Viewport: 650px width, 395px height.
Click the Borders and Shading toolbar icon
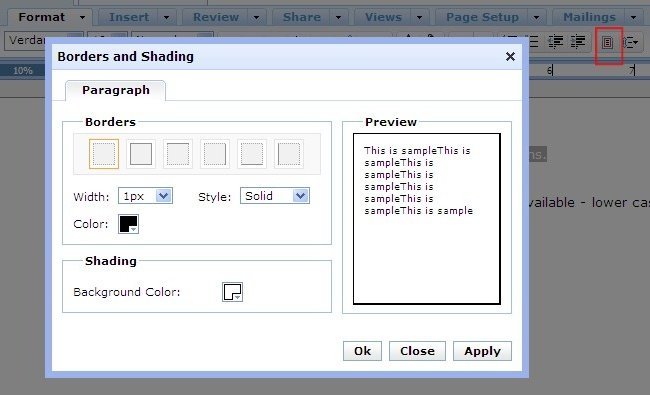pos(607,42)
